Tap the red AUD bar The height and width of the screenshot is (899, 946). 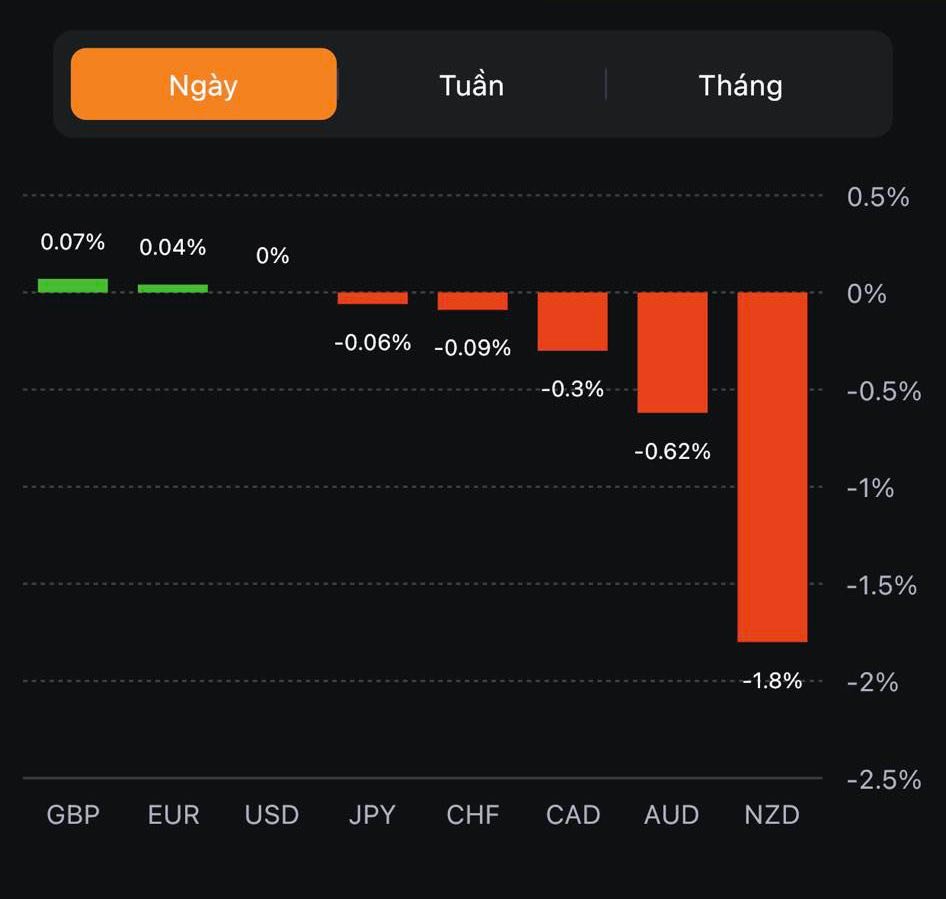pyautogui.click(x=672, y=352)
